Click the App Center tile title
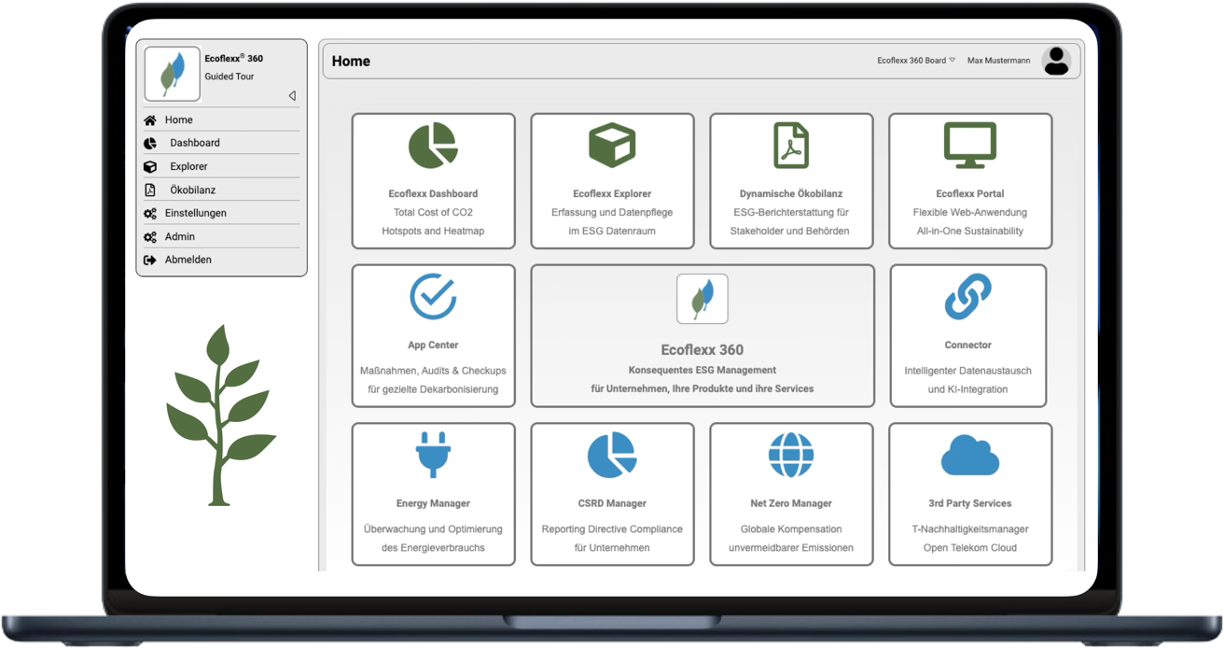 pyautogui.click(x=433, y=345)
